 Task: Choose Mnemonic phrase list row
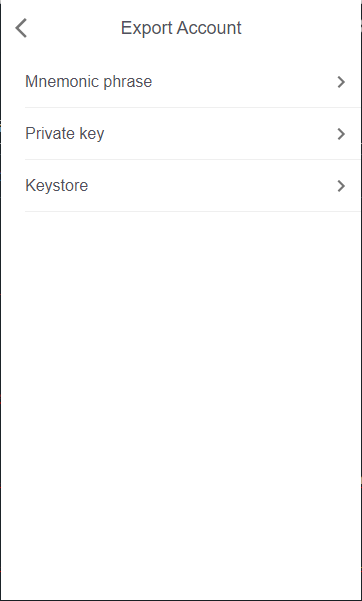pyautogui.click(x=192, y=82)
